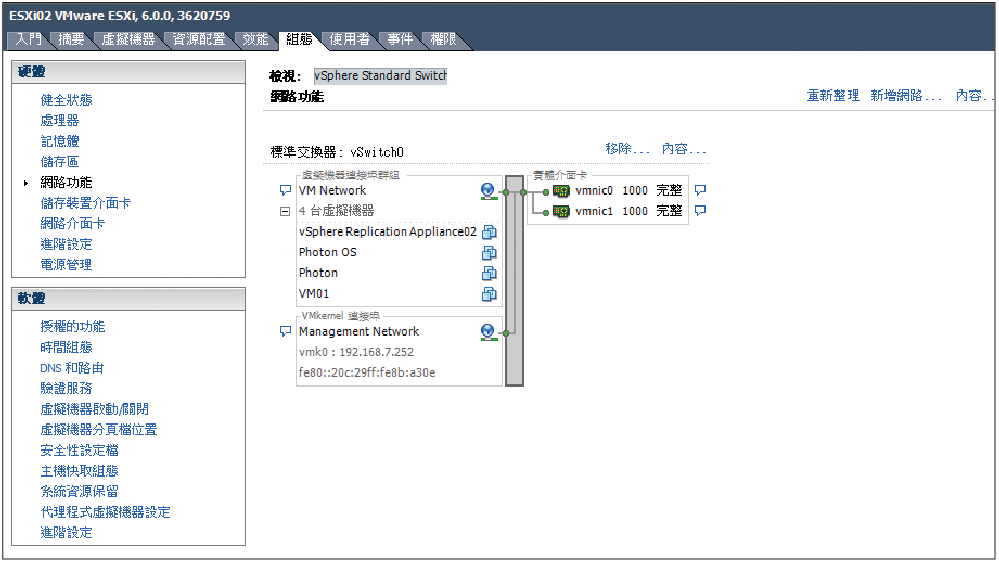Collapse the 4 virtual machines list

(285, 211)
